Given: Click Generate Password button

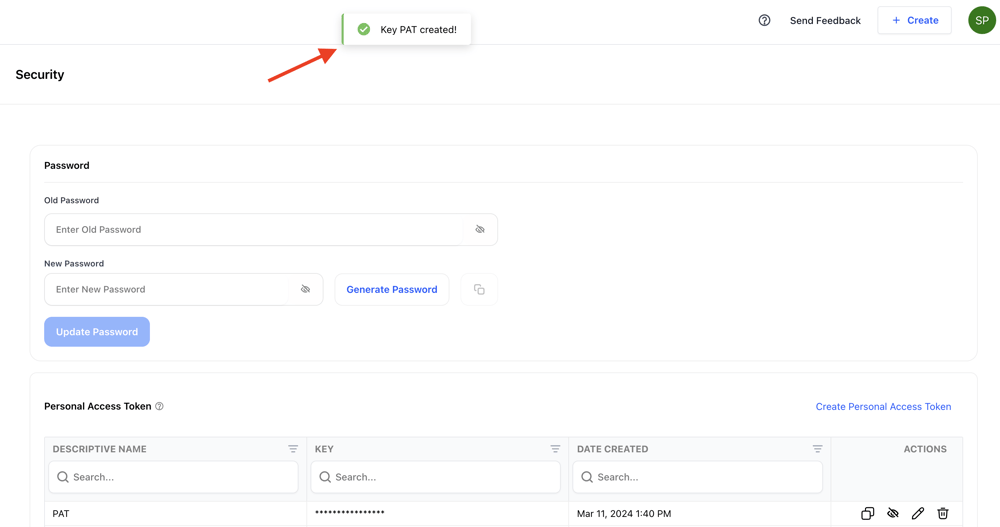Looking at the screenshot, I should 391,290.
